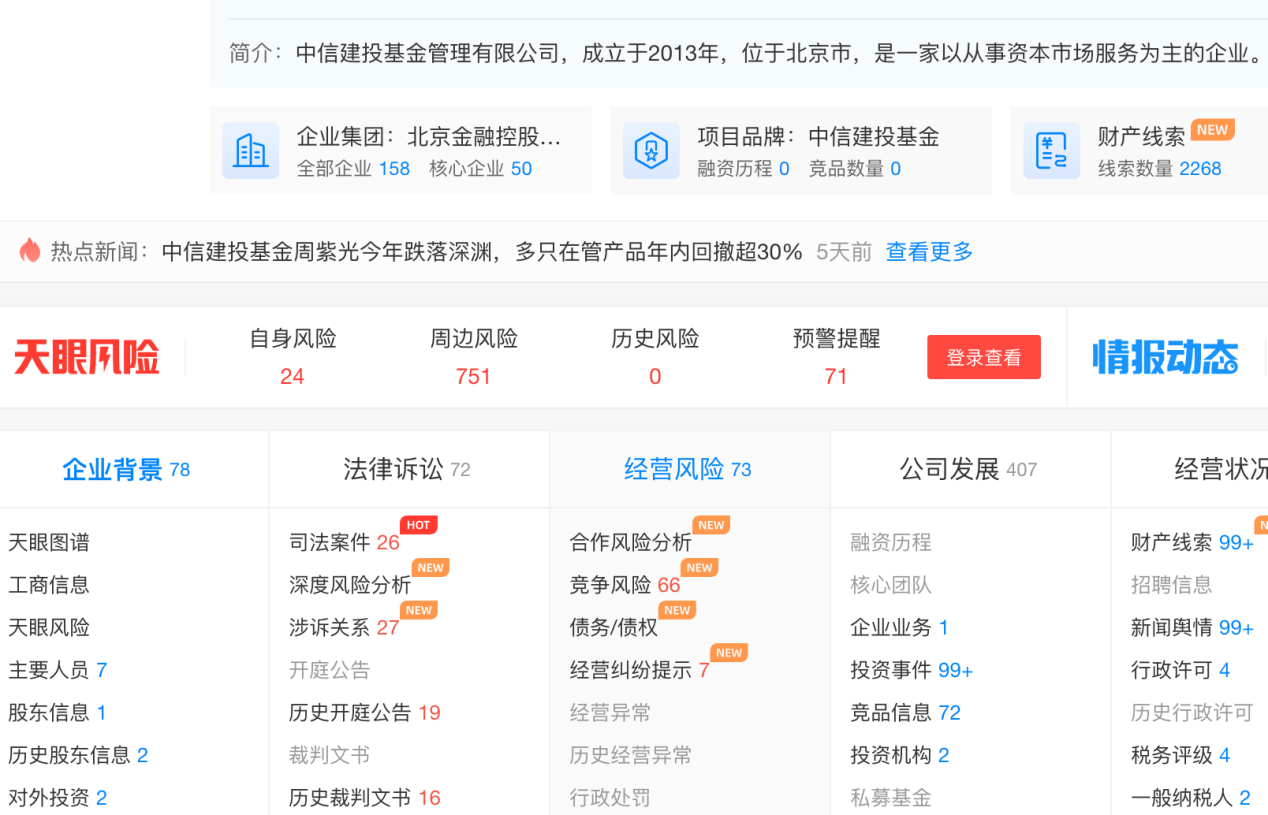1268x815 pixels.
Task: Click the 预警提醒 71 counter
Action: 836,357
